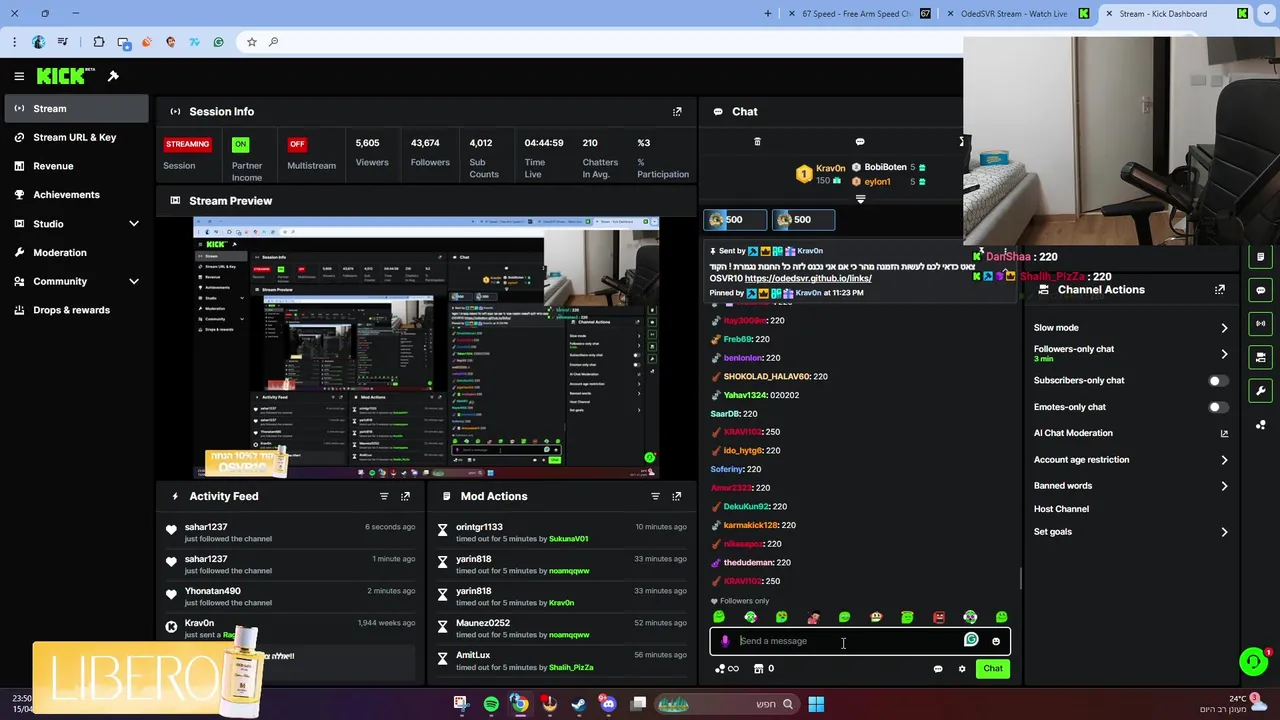Open Slow mode options arrow
The width and height of the screenshot is (1280, 720).
pos(1224,328)
